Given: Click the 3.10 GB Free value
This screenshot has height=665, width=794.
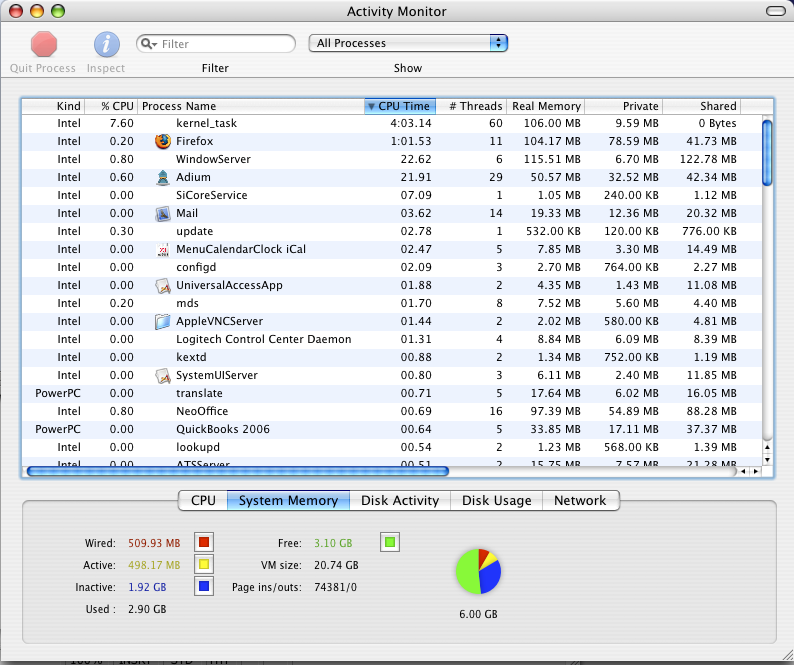Looking at the screenshot, I should tap(333, 543).
